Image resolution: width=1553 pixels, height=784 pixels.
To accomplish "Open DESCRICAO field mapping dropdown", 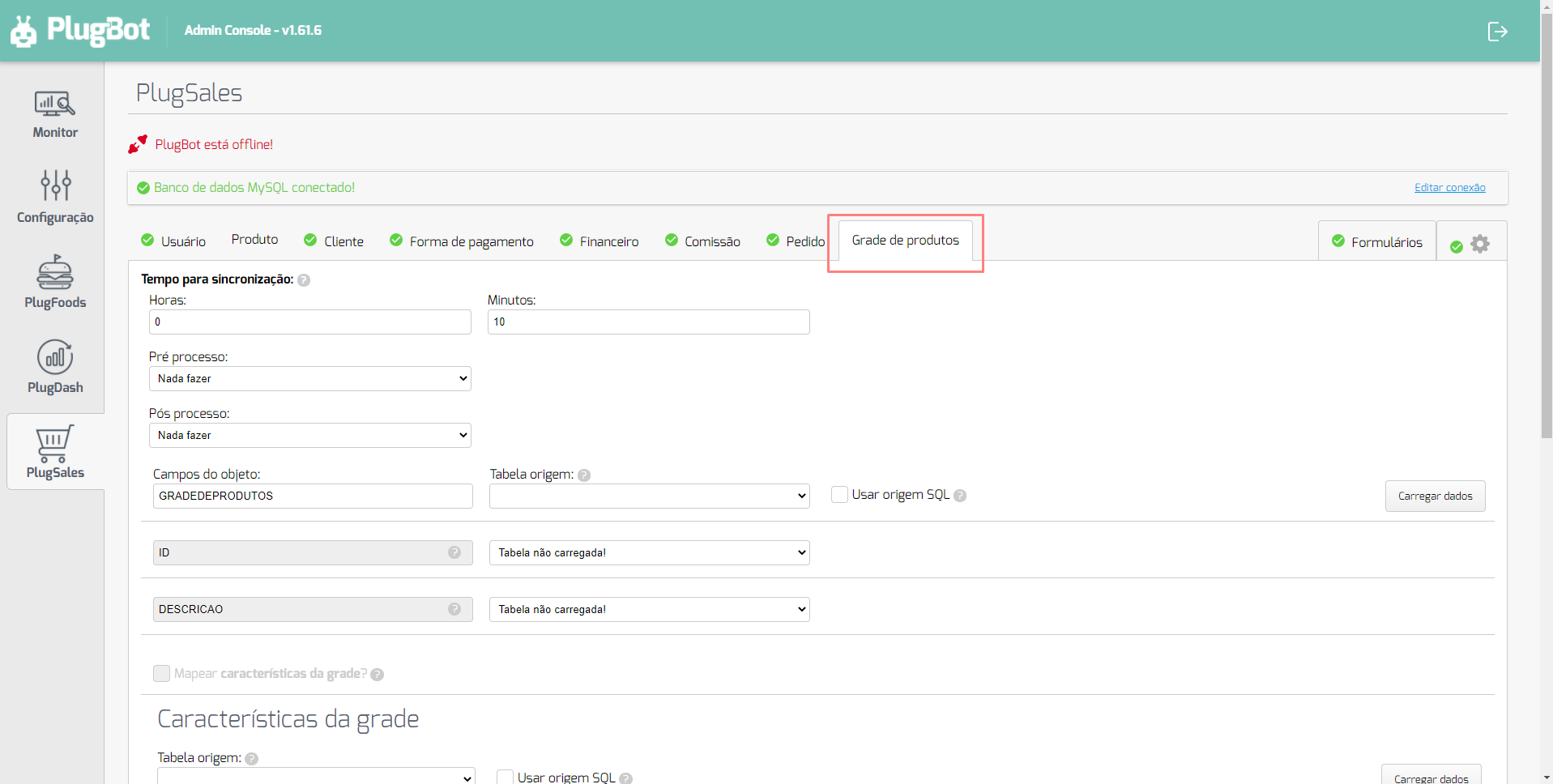I will click(650, 609).
